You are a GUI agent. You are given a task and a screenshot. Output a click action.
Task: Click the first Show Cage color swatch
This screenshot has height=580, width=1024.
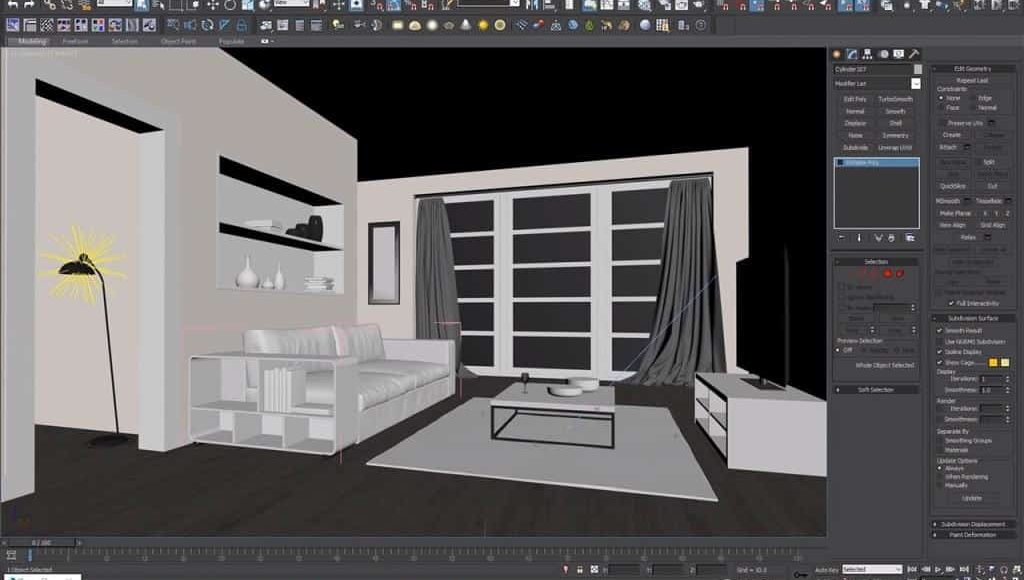coord(994,362)
